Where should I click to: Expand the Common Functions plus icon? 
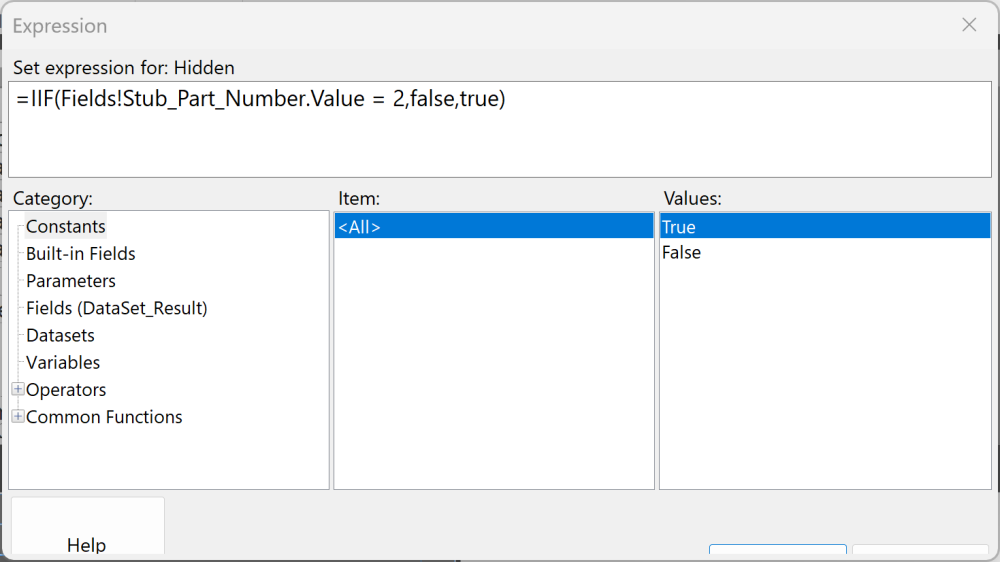coord(18,417)
